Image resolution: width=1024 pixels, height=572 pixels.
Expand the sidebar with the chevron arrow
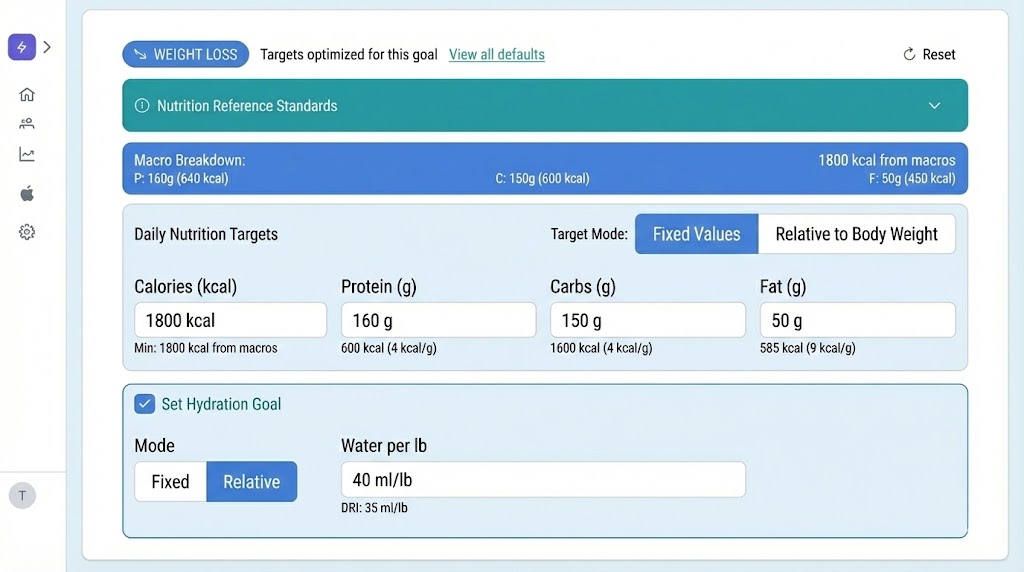47,47
